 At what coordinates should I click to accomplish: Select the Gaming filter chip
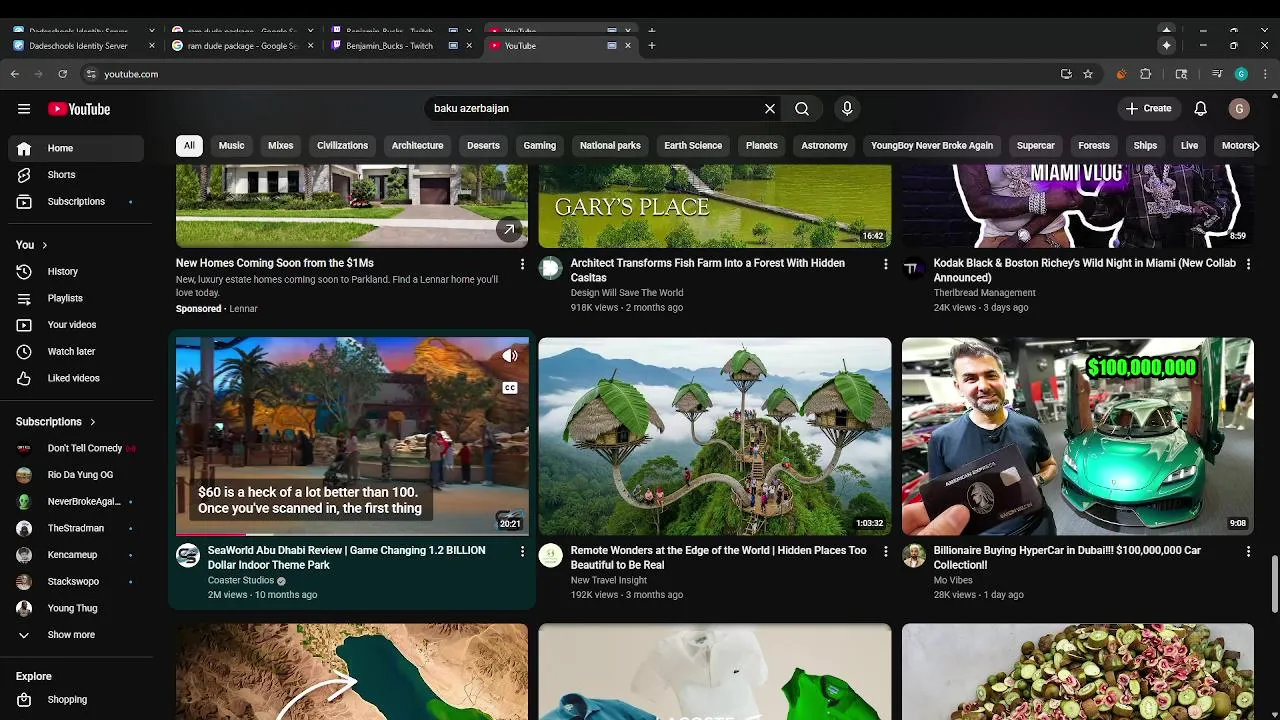540,146
